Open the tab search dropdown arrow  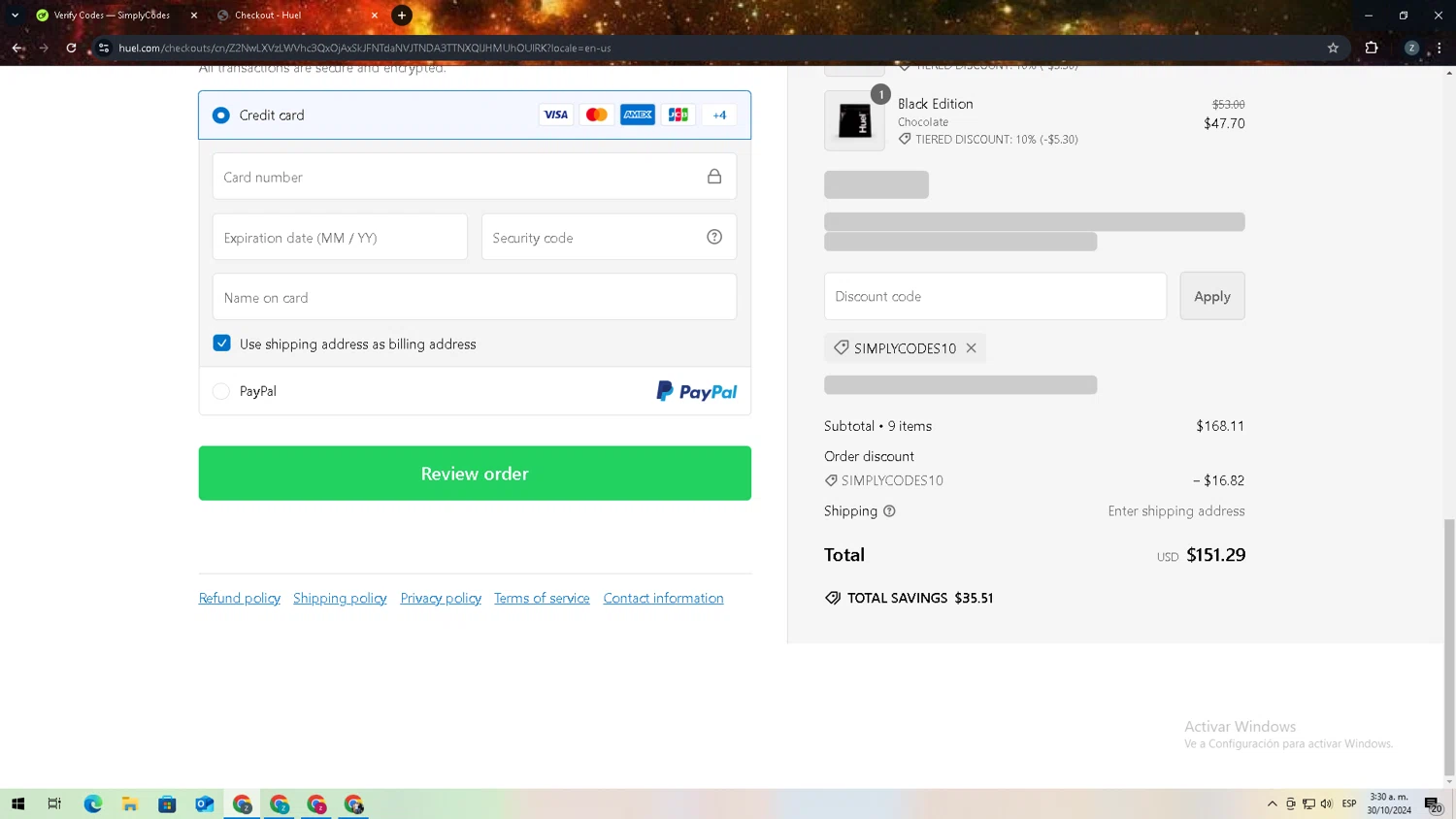(15, 16)
